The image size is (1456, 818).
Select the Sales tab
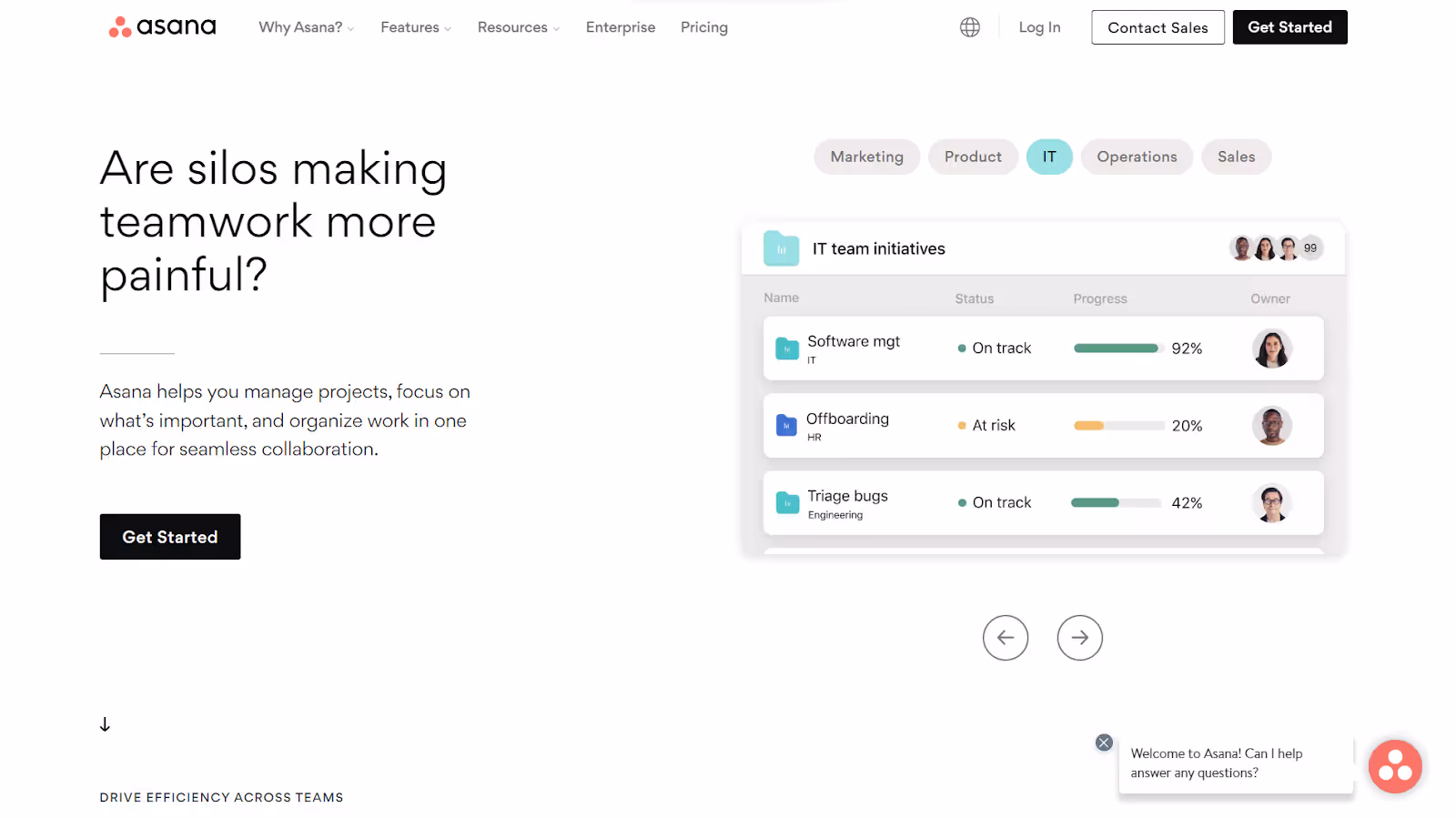pos(1236,157)
